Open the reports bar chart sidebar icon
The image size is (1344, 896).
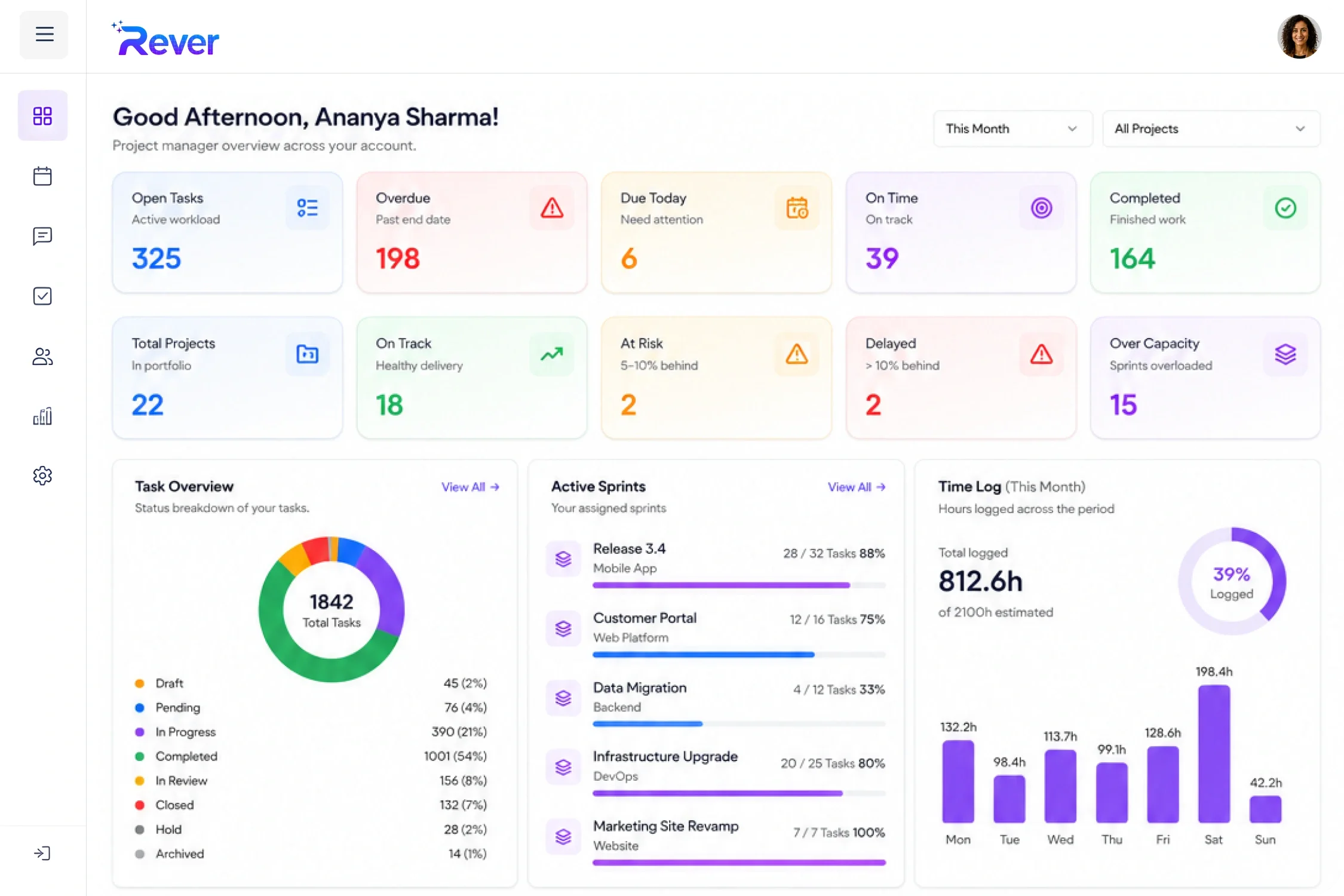coord(42,416)
